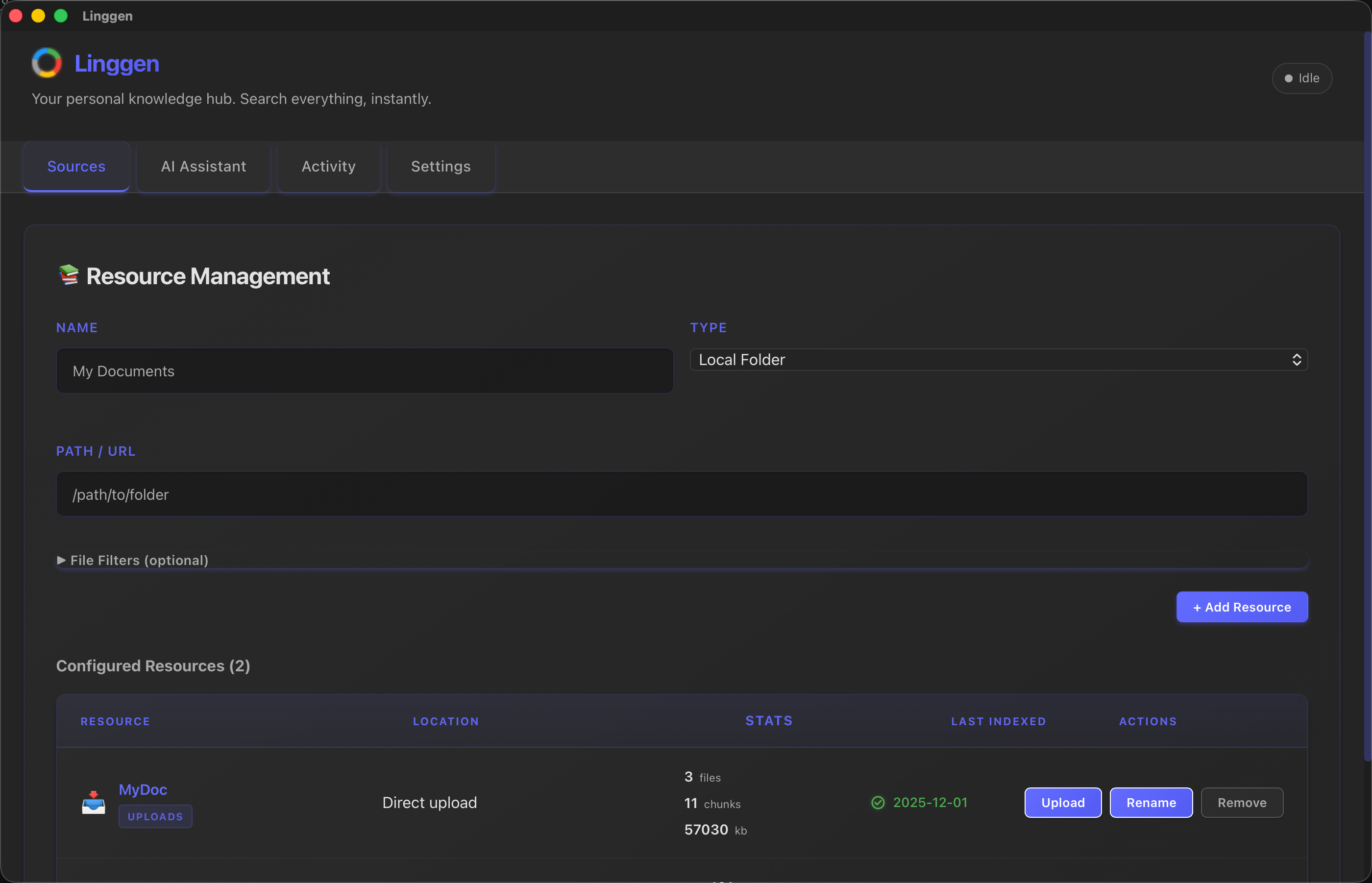Click the Add Resource button

click(x=1241, y=607)
